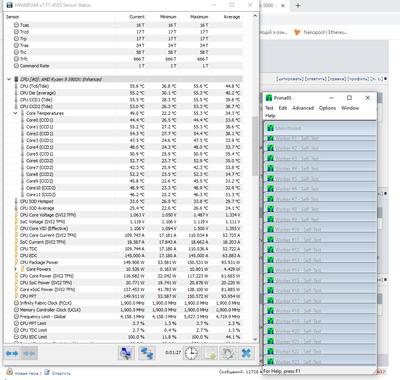Image resolution: width=400 pixels, height=380 pixels.
Task: Click the Nanopool bookmark icon
Action: click(x=297, y=32)
